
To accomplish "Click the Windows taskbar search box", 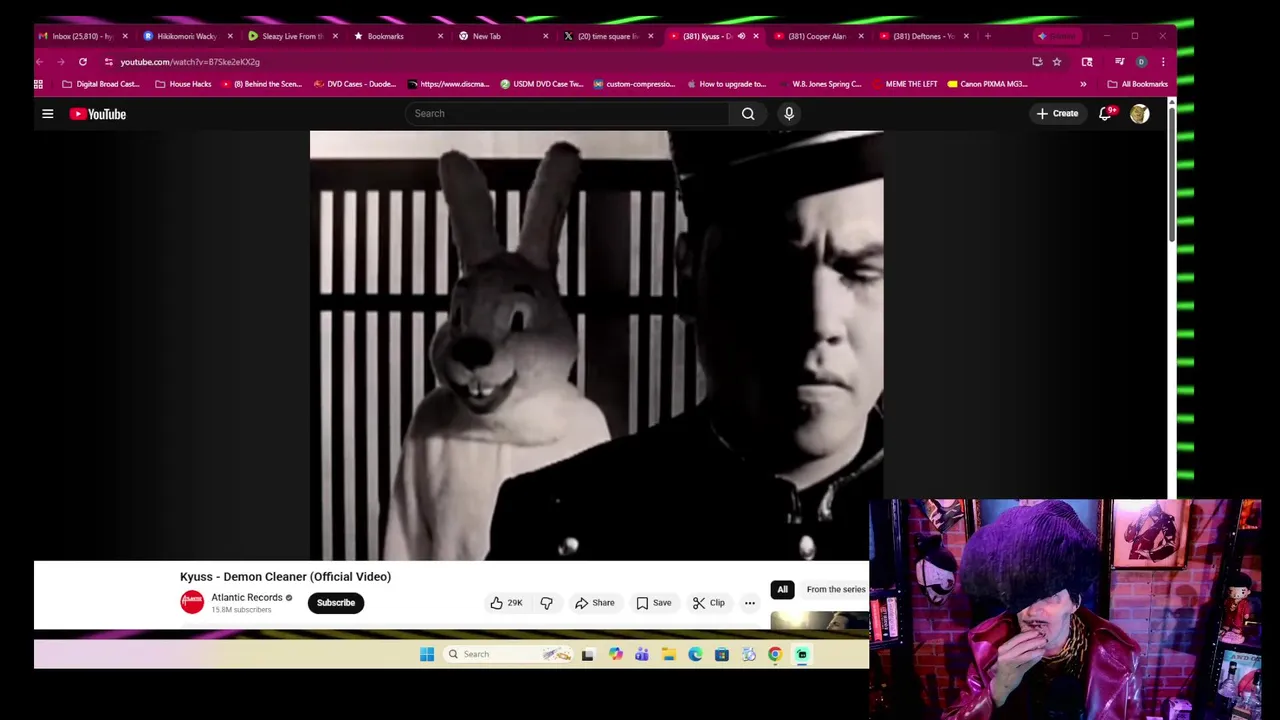I will (x=509, y=655).
